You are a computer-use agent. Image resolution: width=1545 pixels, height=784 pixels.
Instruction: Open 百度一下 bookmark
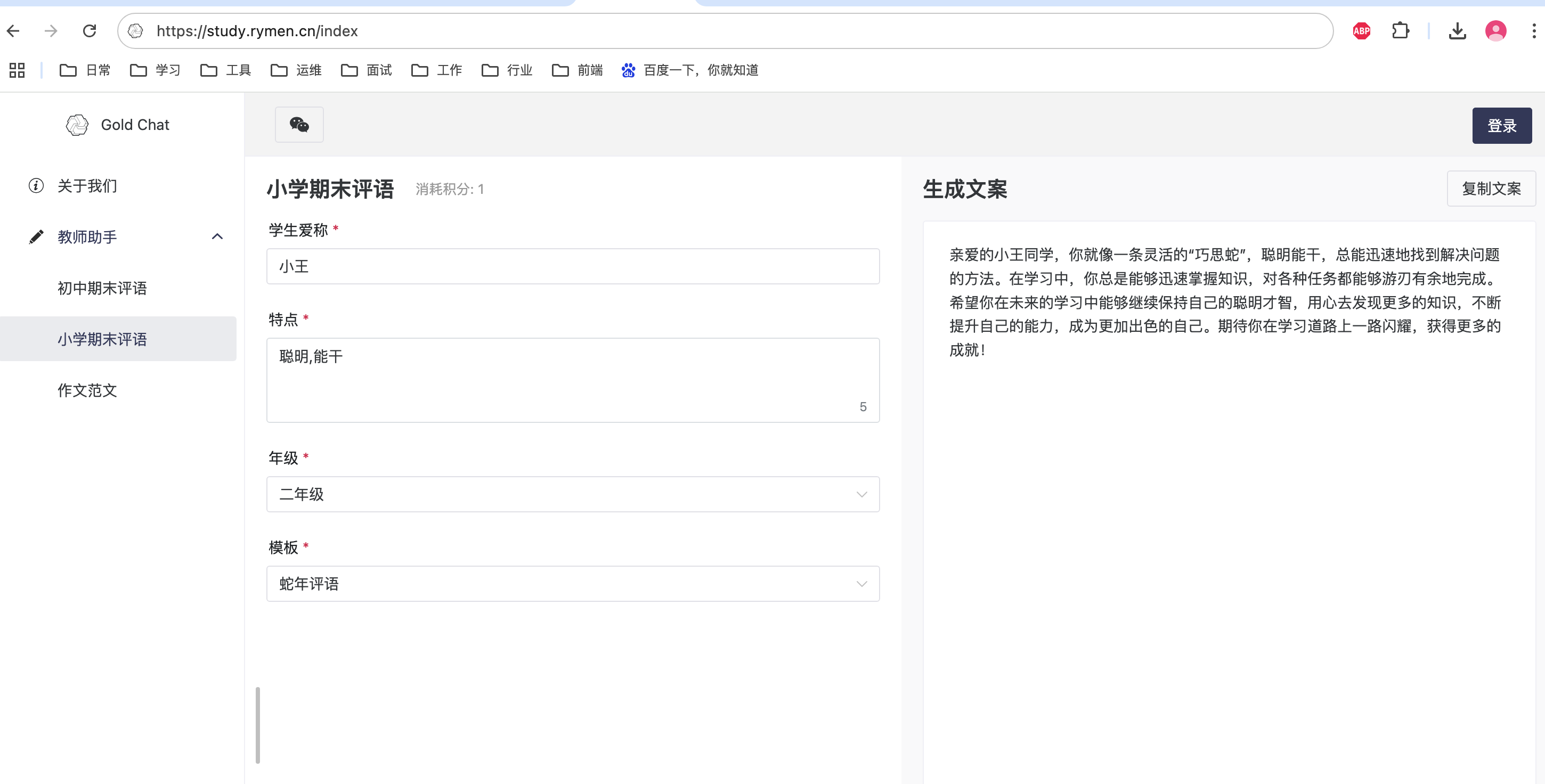click(690, 70)
